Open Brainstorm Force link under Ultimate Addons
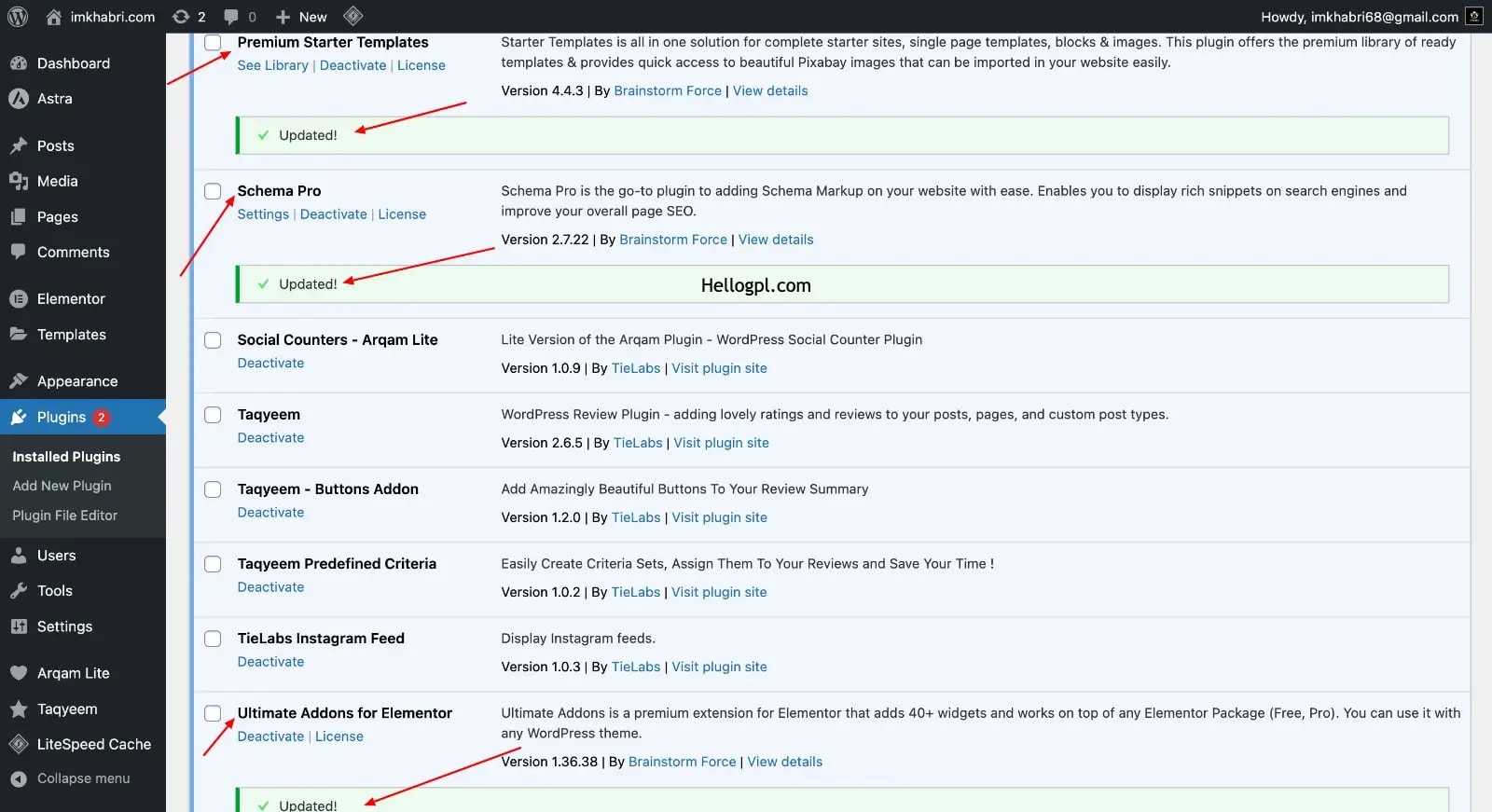 (x=682, y=762)
